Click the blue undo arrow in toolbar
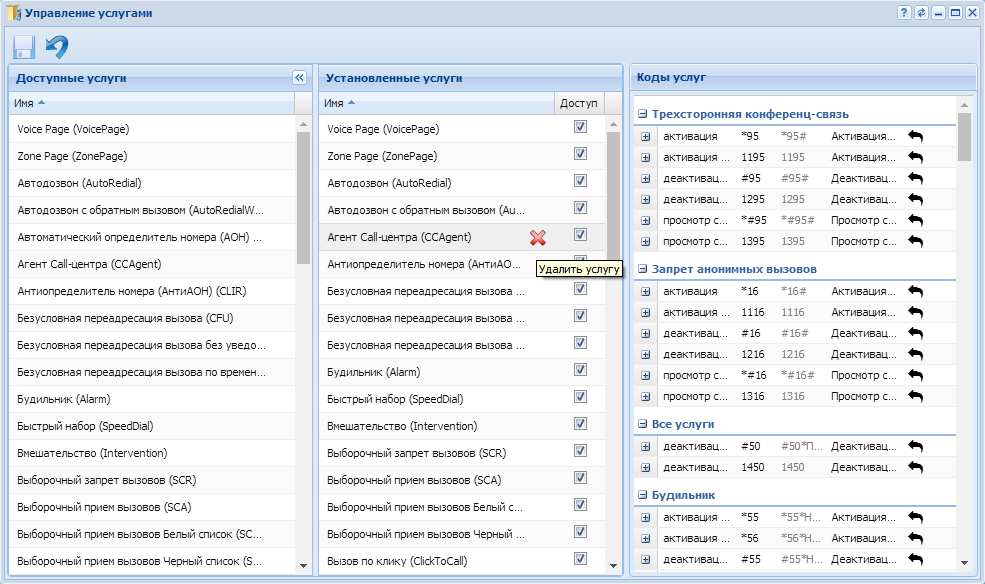Image resolution: width=985 pixels, height=584 pixels. pyautogui.click(x=57, y=47)
